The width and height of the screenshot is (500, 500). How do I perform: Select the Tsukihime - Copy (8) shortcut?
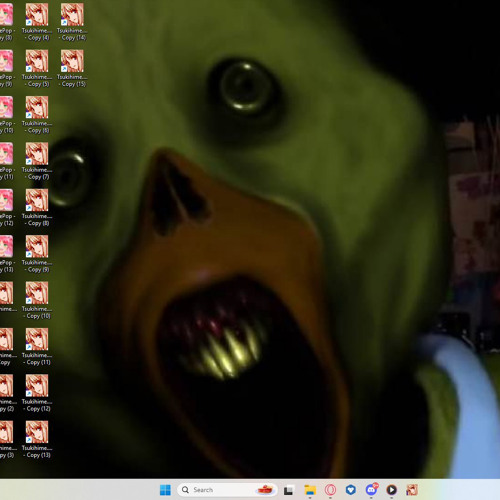coord(37,208)
